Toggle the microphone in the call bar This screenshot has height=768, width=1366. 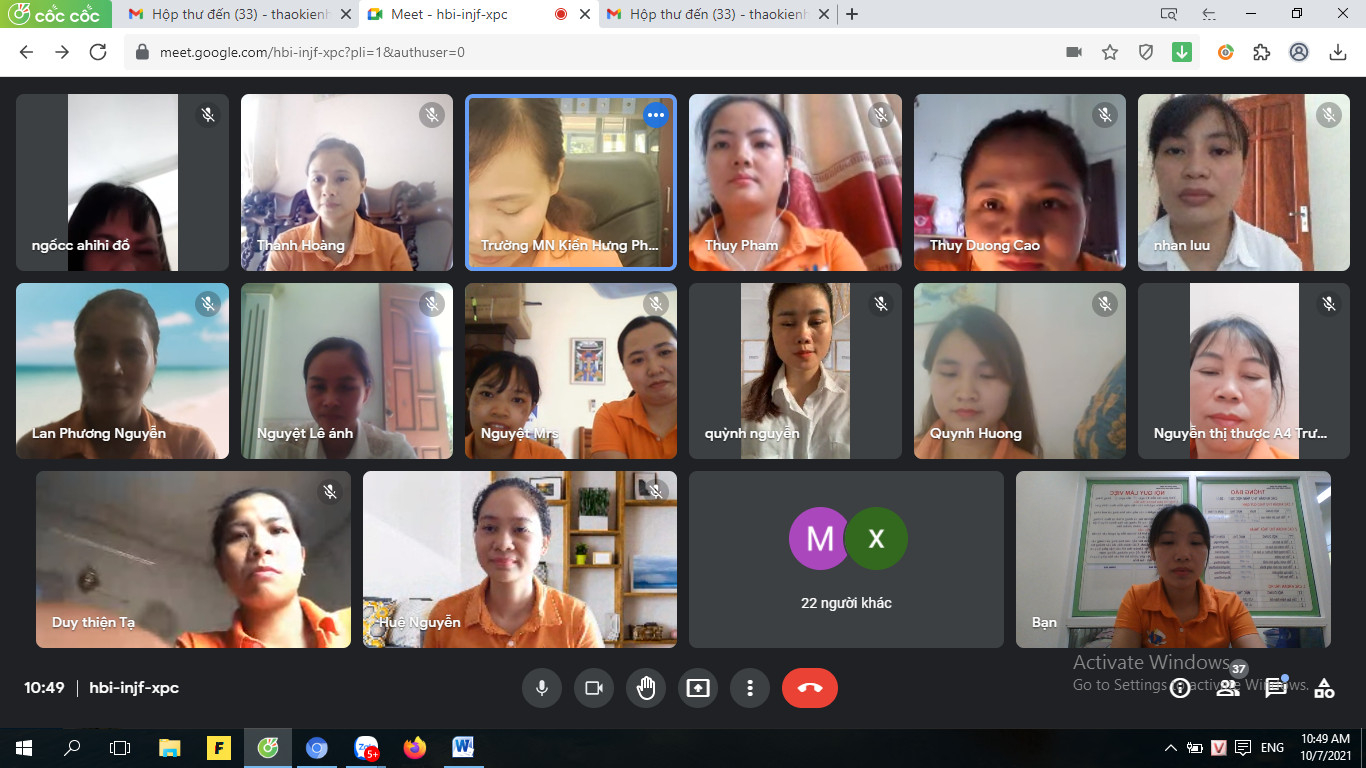click(542, 688)
